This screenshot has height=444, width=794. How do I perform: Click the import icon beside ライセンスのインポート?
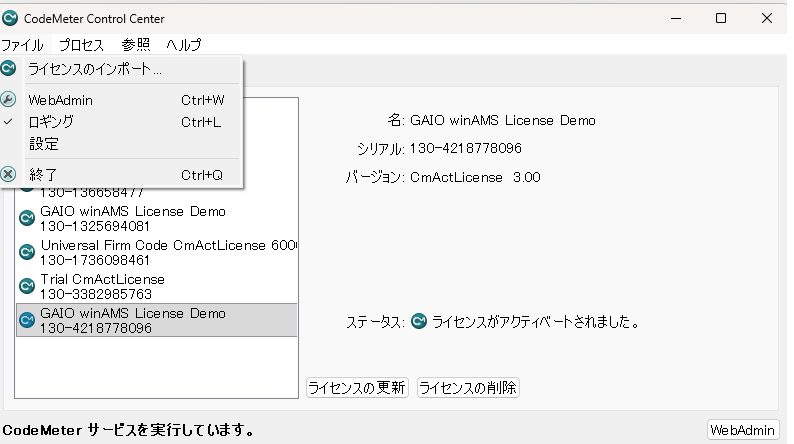9,68
